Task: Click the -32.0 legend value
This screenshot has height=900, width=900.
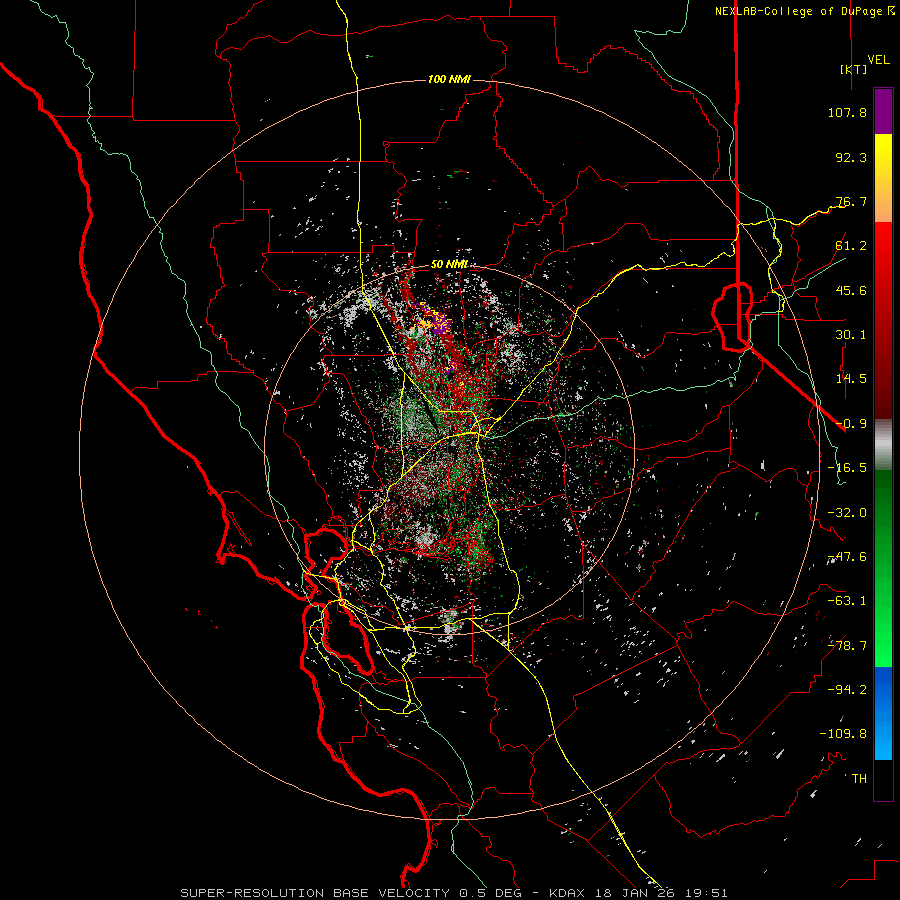Action: tap(847, 513)
